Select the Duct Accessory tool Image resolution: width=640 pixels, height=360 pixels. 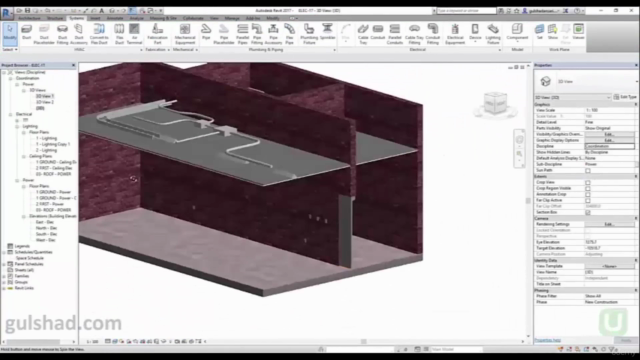(79, 33)
